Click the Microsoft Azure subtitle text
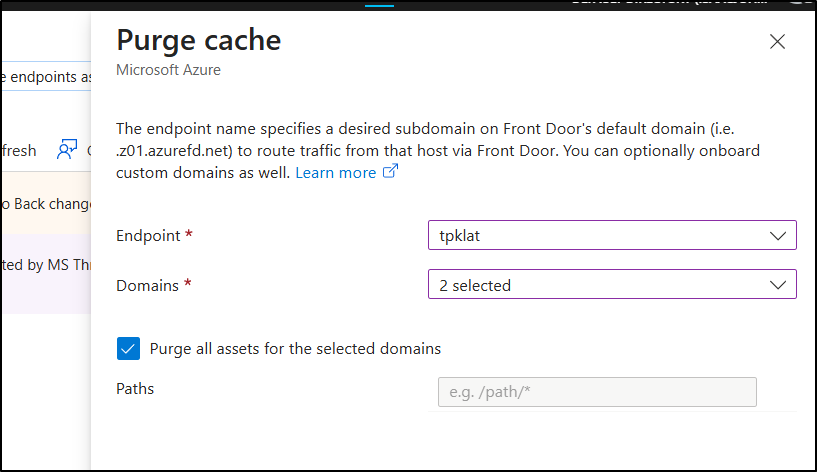This screenshot has height=472, width=817. 168,70
